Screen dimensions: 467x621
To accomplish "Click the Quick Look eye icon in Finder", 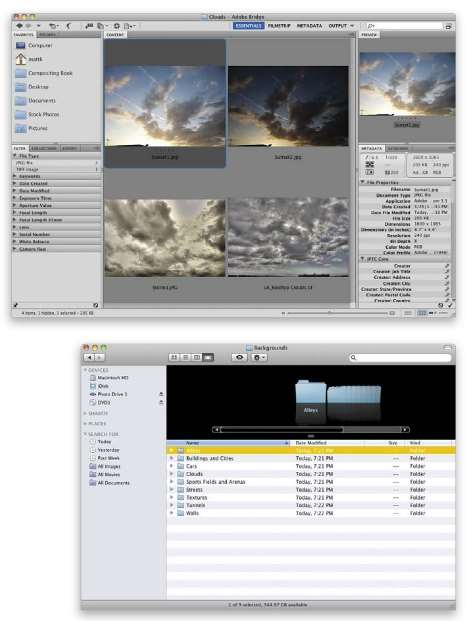I will click(x=239, y=357).
